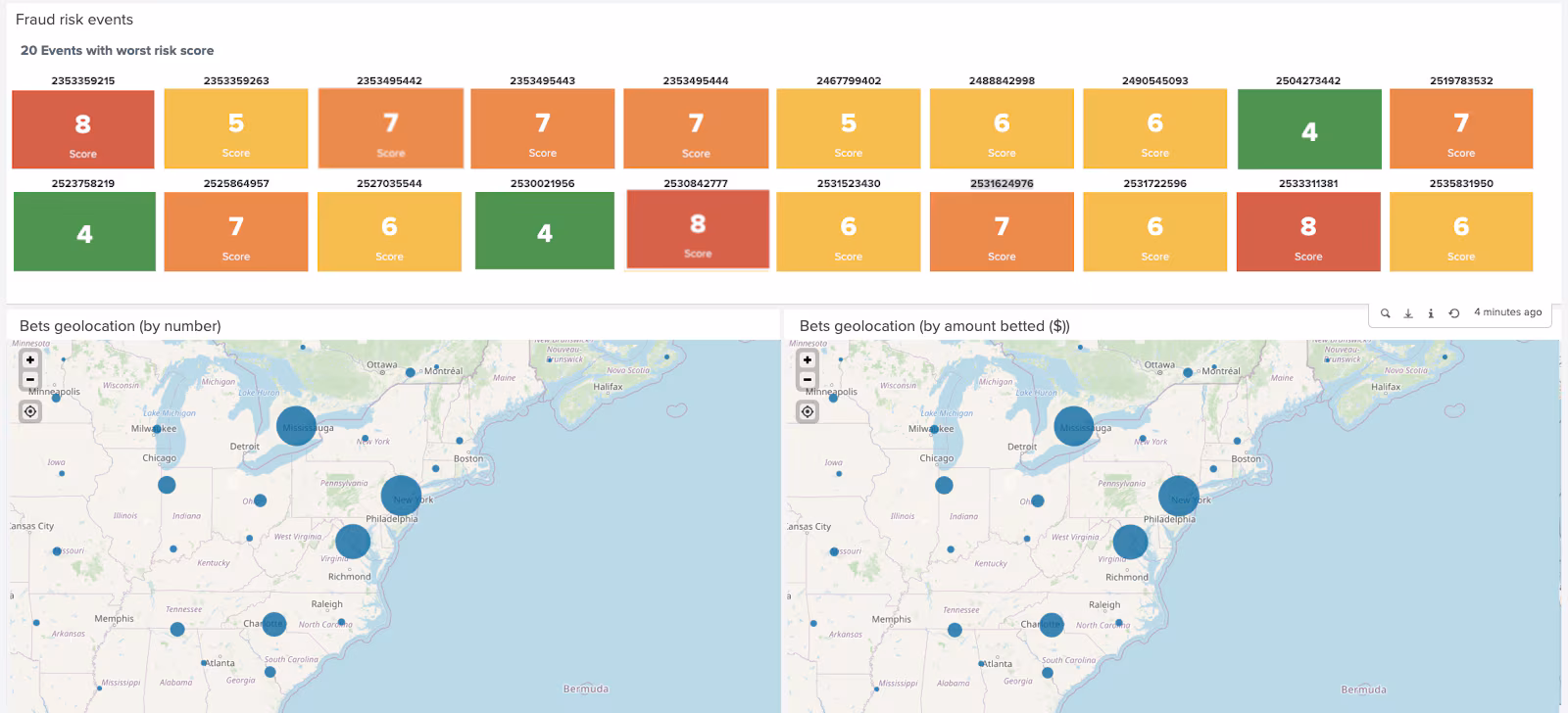This screenshot has height=713, width=1568.
Task: Click the Charlotte bubble on left map
Action: [x=274, y=624]
